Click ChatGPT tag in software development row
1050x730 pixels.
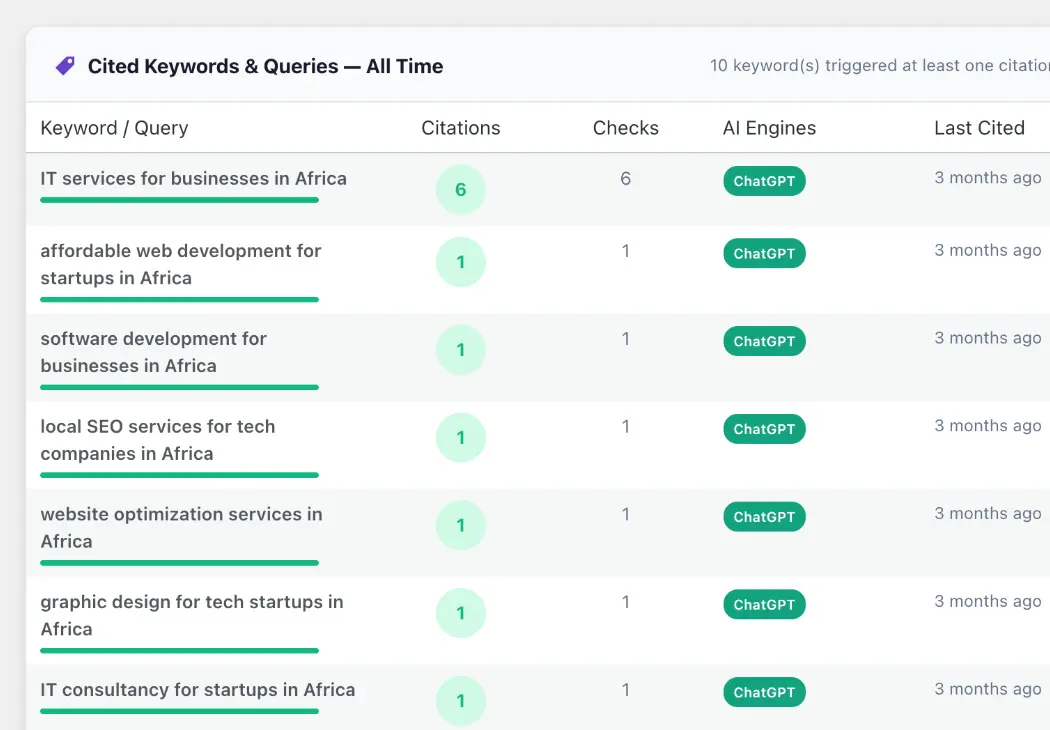764,341
